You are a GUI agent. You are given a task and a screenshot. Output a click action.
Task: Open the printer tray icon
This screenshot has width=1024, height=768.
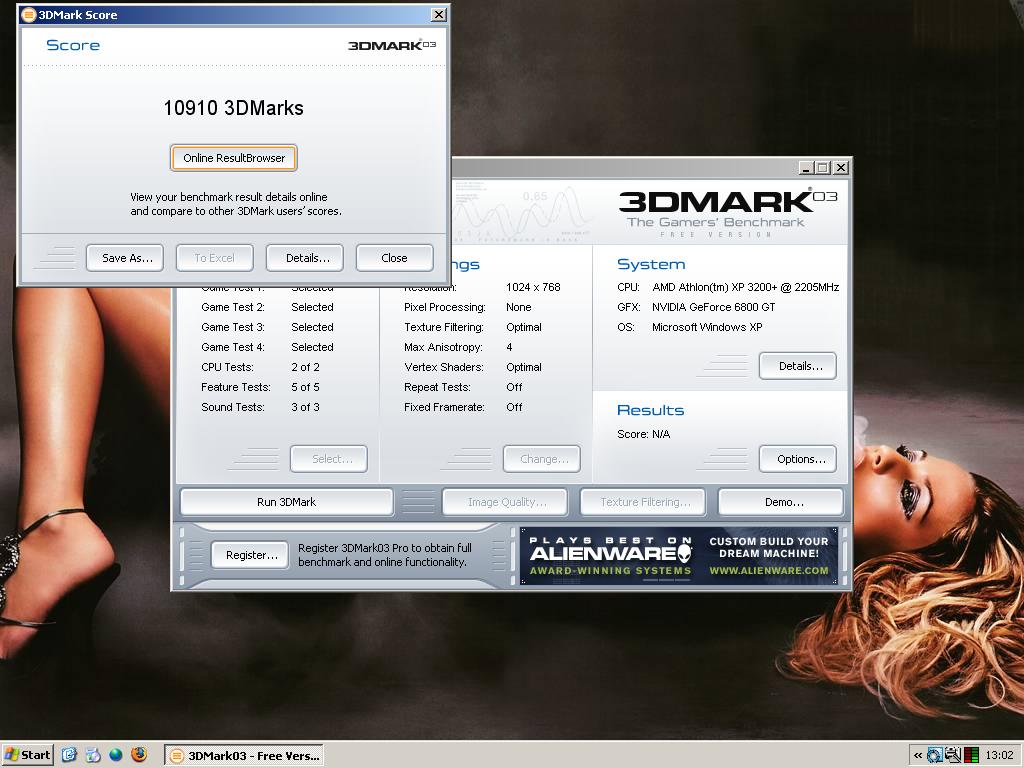(953, 756)
